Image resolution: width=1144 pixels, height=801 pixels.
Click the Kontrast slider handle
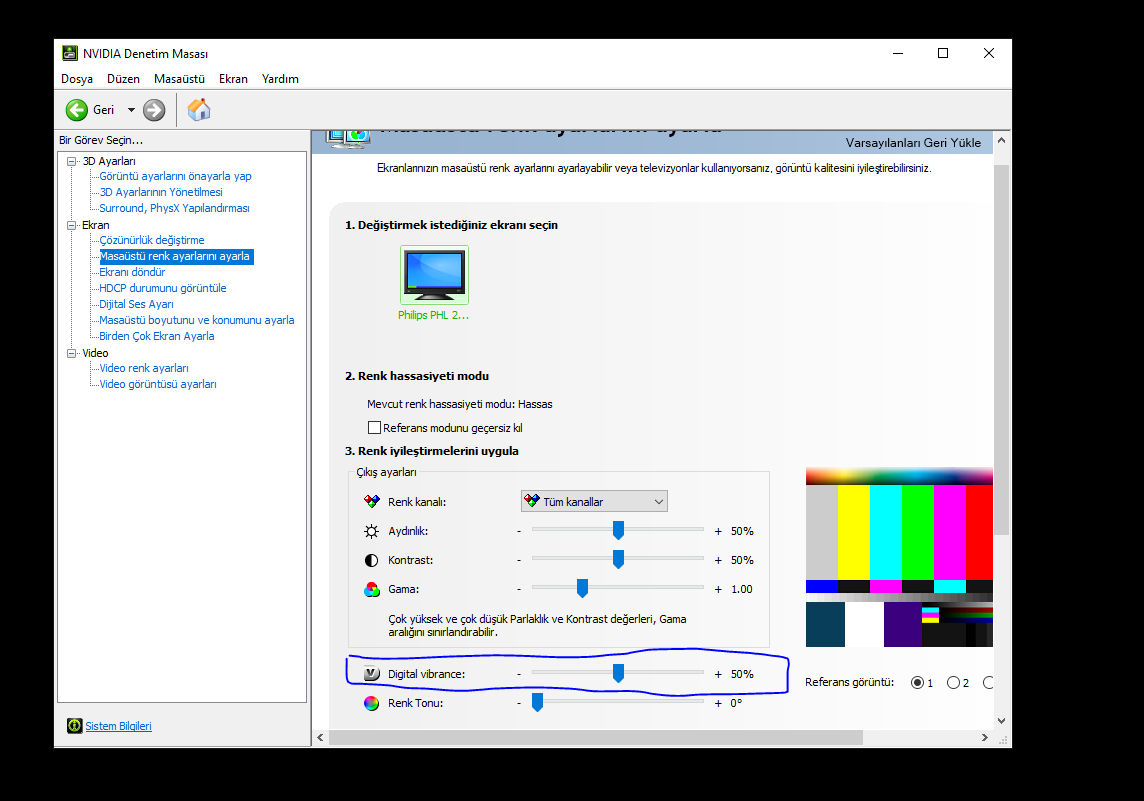(x=618, y=560)
